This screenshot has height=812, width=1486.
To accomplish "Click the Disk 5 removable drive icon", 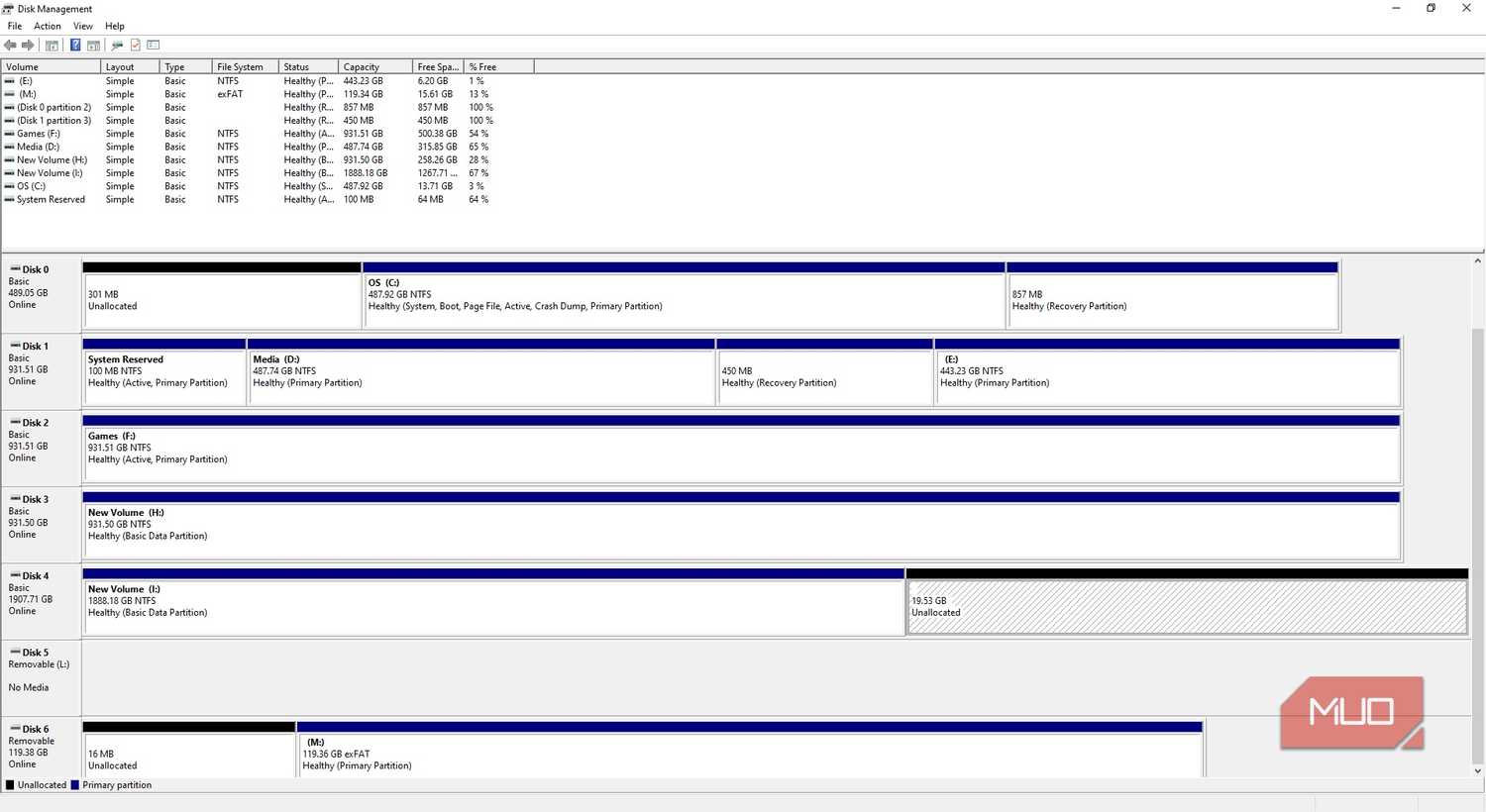I will click(x=15, y=653).
